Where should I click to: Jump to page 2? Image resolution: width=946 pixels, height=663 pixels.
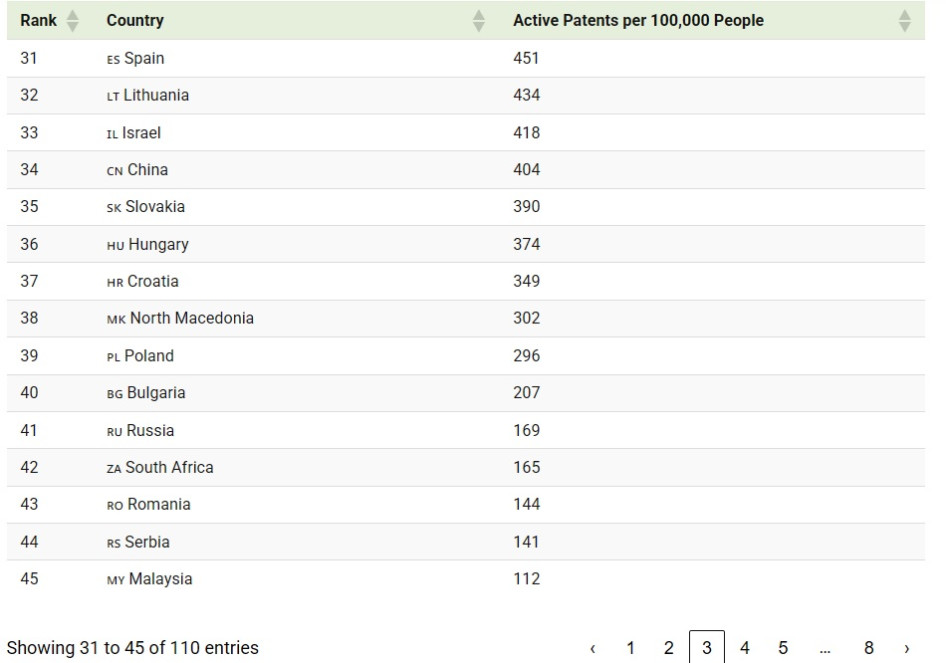(x=669, y=648)
